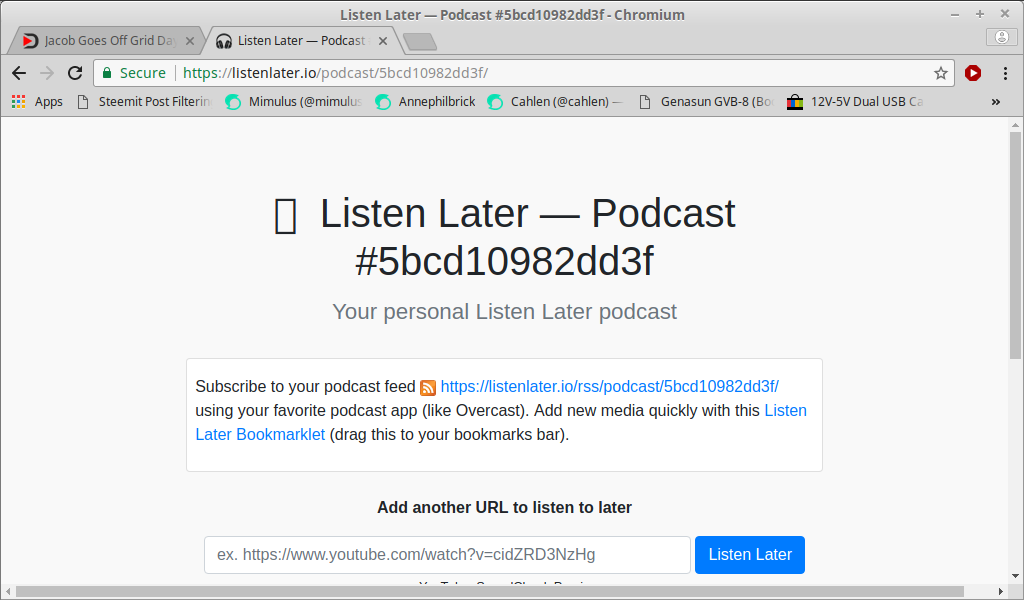Open the Apps grid shortcut

tap(37, 102)
